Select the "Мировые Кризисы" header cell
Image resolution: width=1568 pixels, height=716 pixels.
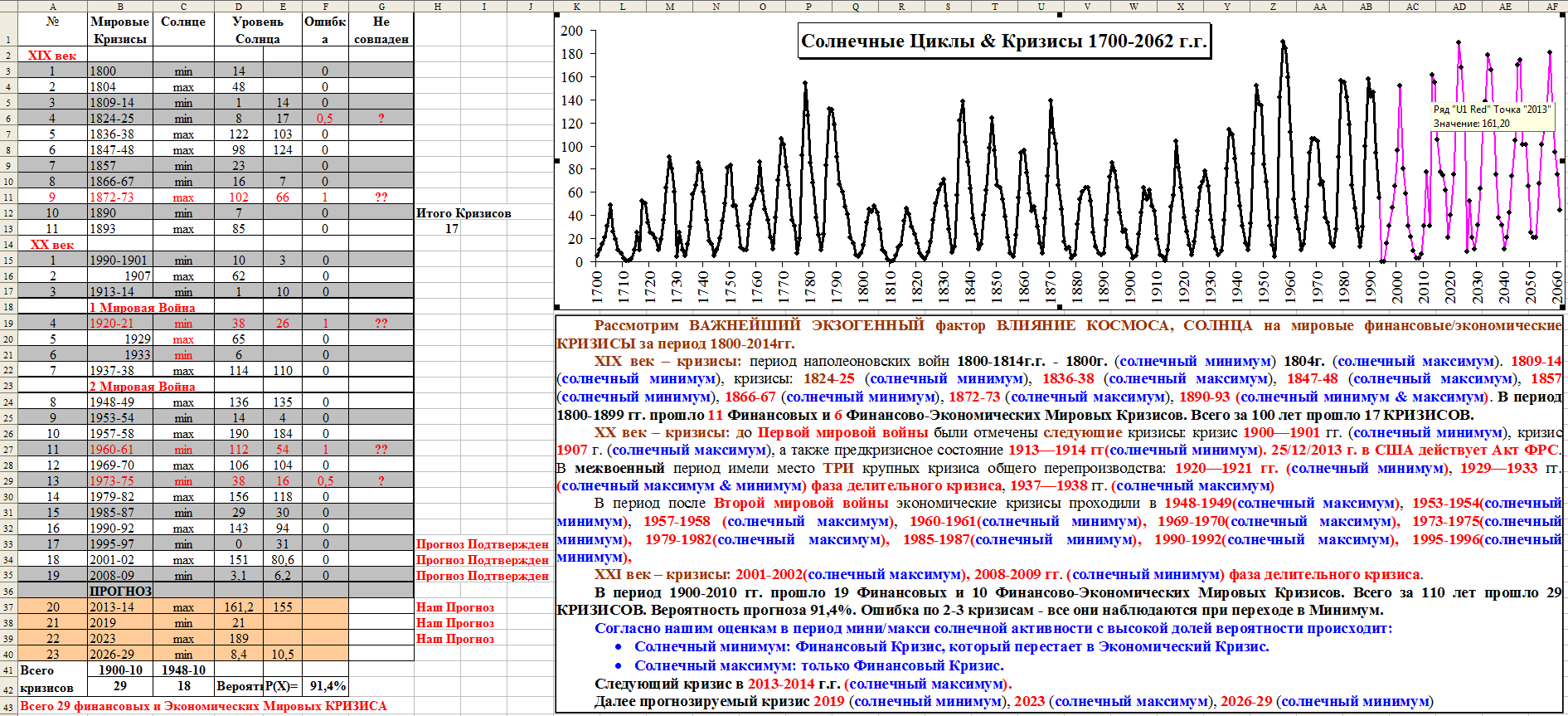coord(120,30)
